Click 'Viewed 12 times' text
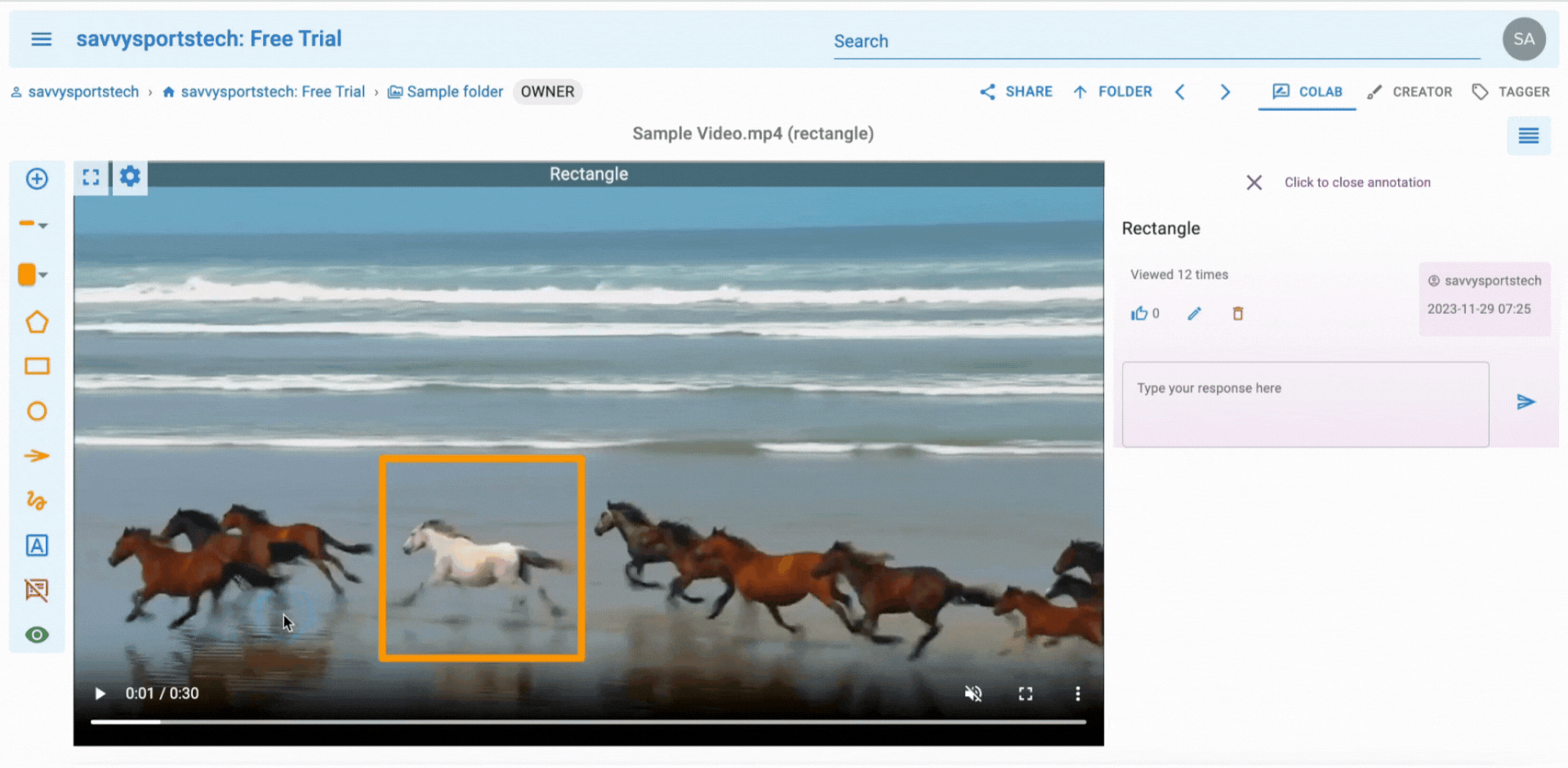Image resolution: width=1568 pixels, height=768 pixels. 1179,275
